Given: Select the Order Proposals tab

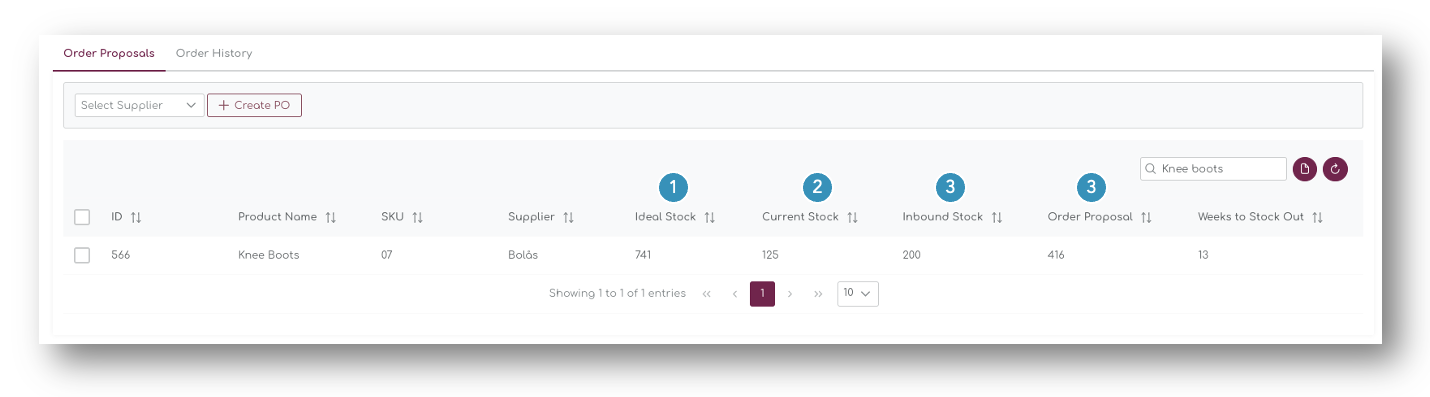Looking at the screenshot, I should coord(109,53).
